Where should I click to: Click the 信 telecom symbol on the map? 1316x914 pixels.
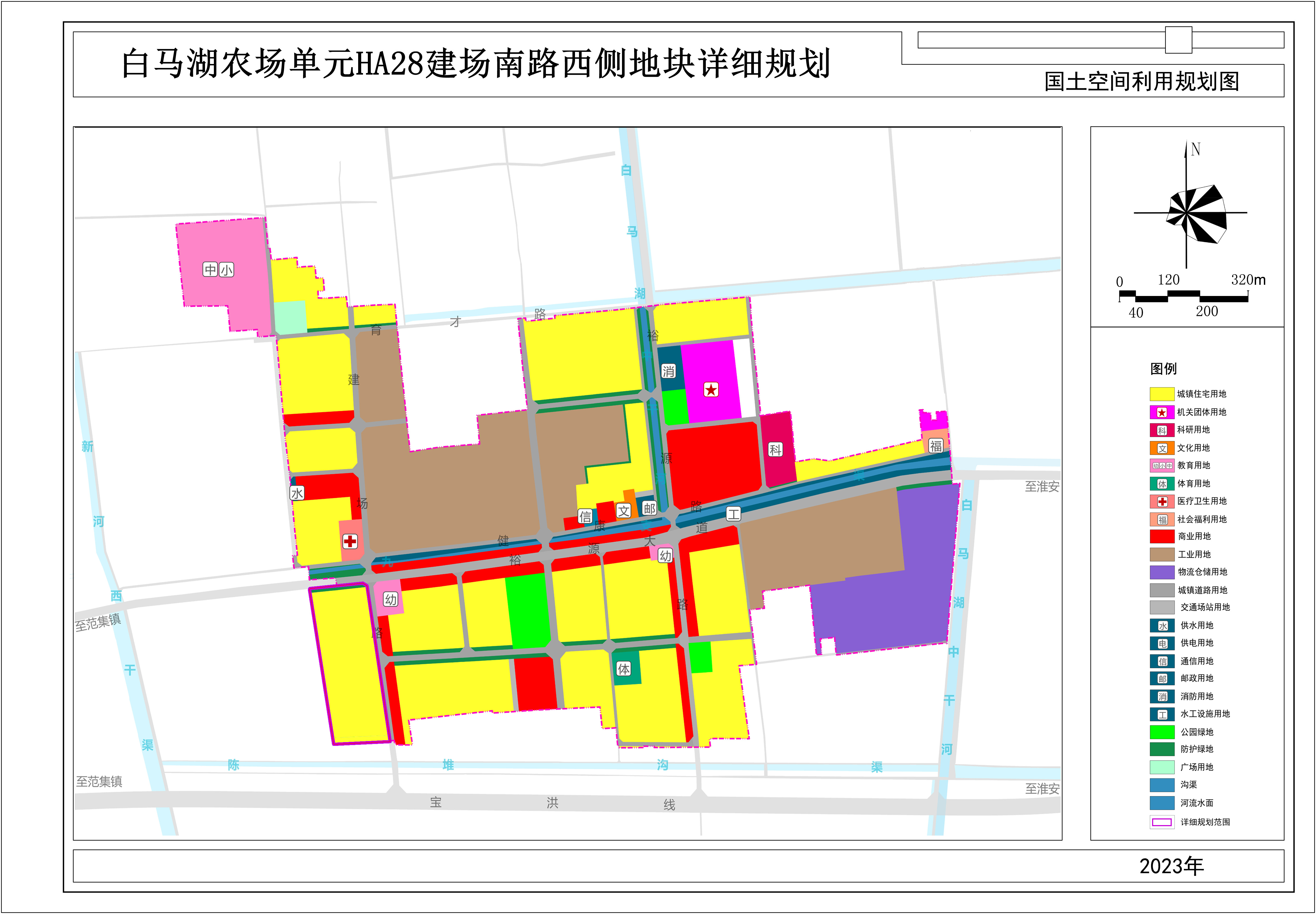click(x=585, y=516)
